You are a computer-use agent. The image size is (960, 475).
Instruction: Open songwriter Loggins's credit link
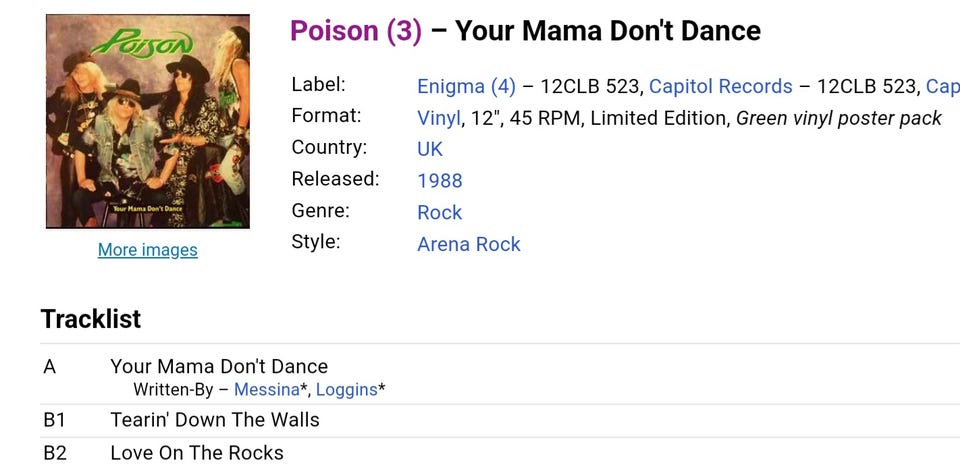346,390
